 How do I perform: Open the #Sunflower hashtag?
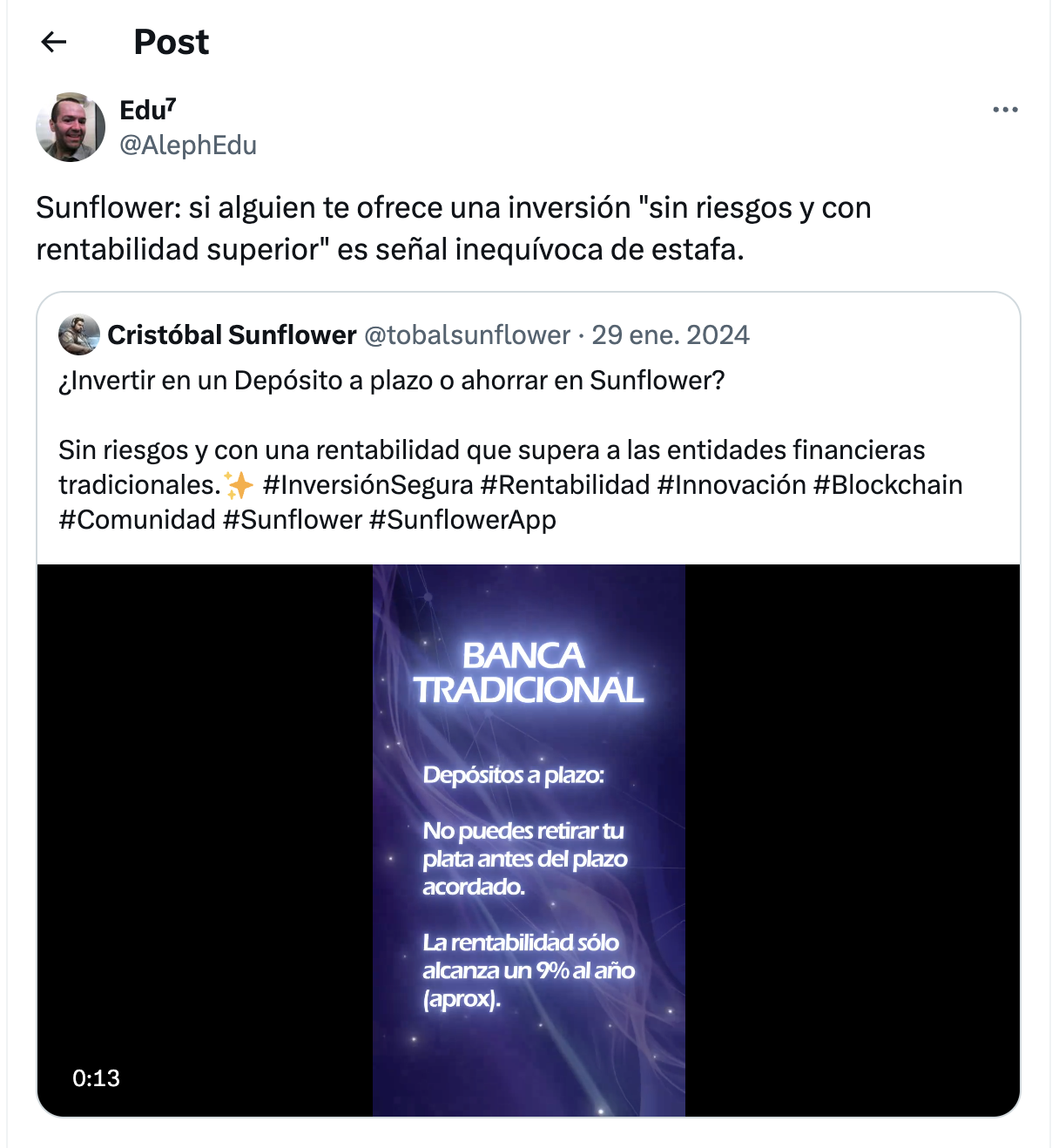click(293, 519)
